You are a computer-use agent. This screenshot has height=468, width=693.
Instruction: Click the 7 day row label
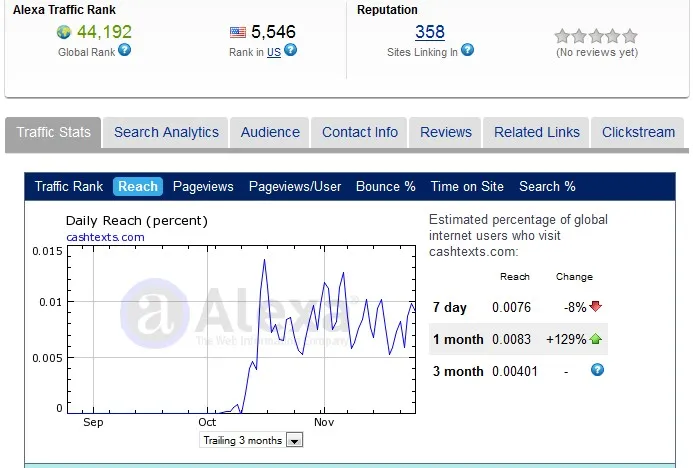449,307
